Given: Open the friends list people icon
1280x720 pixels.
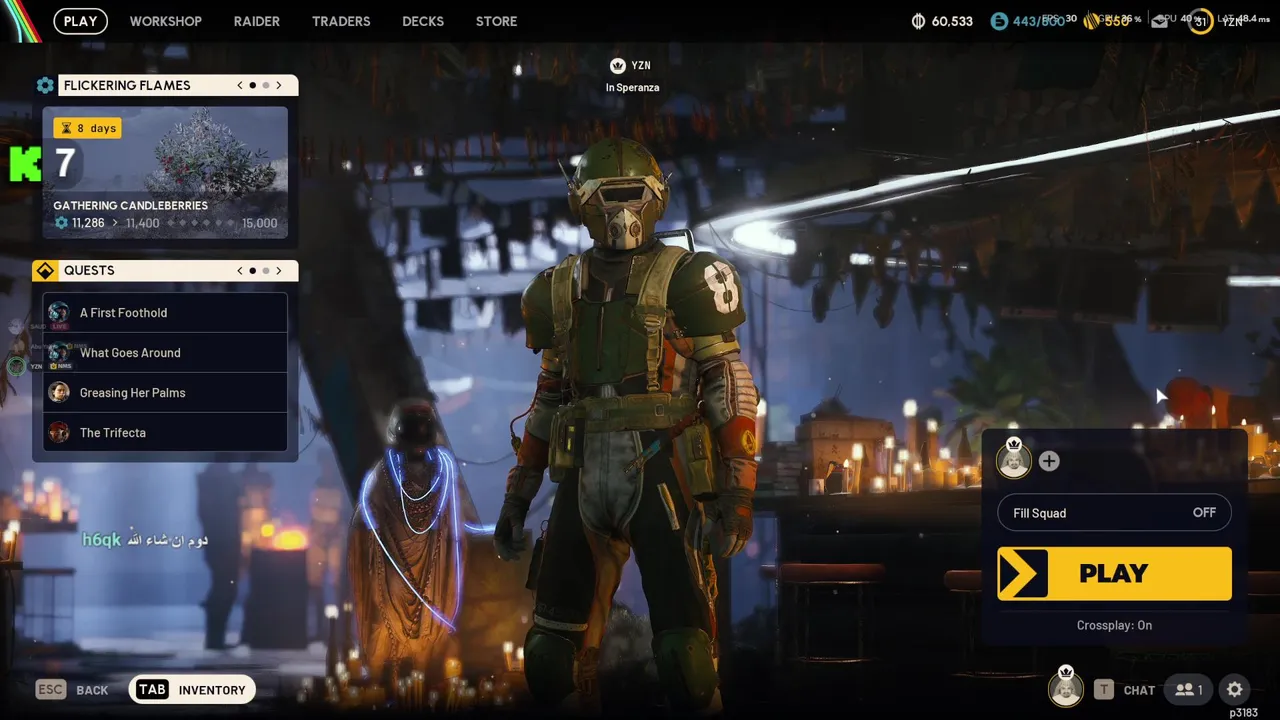Looking at the screenshot, I should point(1189,689).
